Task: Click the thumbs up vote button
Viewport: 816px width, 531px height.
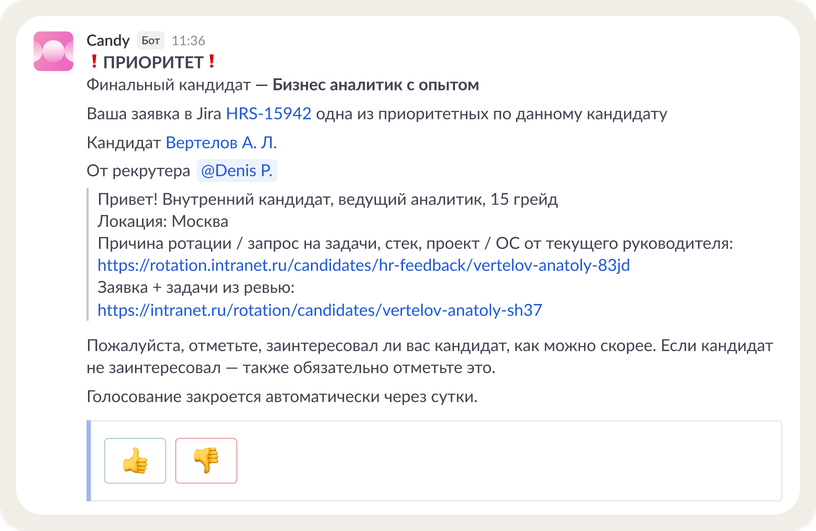Action: [135, 460]
